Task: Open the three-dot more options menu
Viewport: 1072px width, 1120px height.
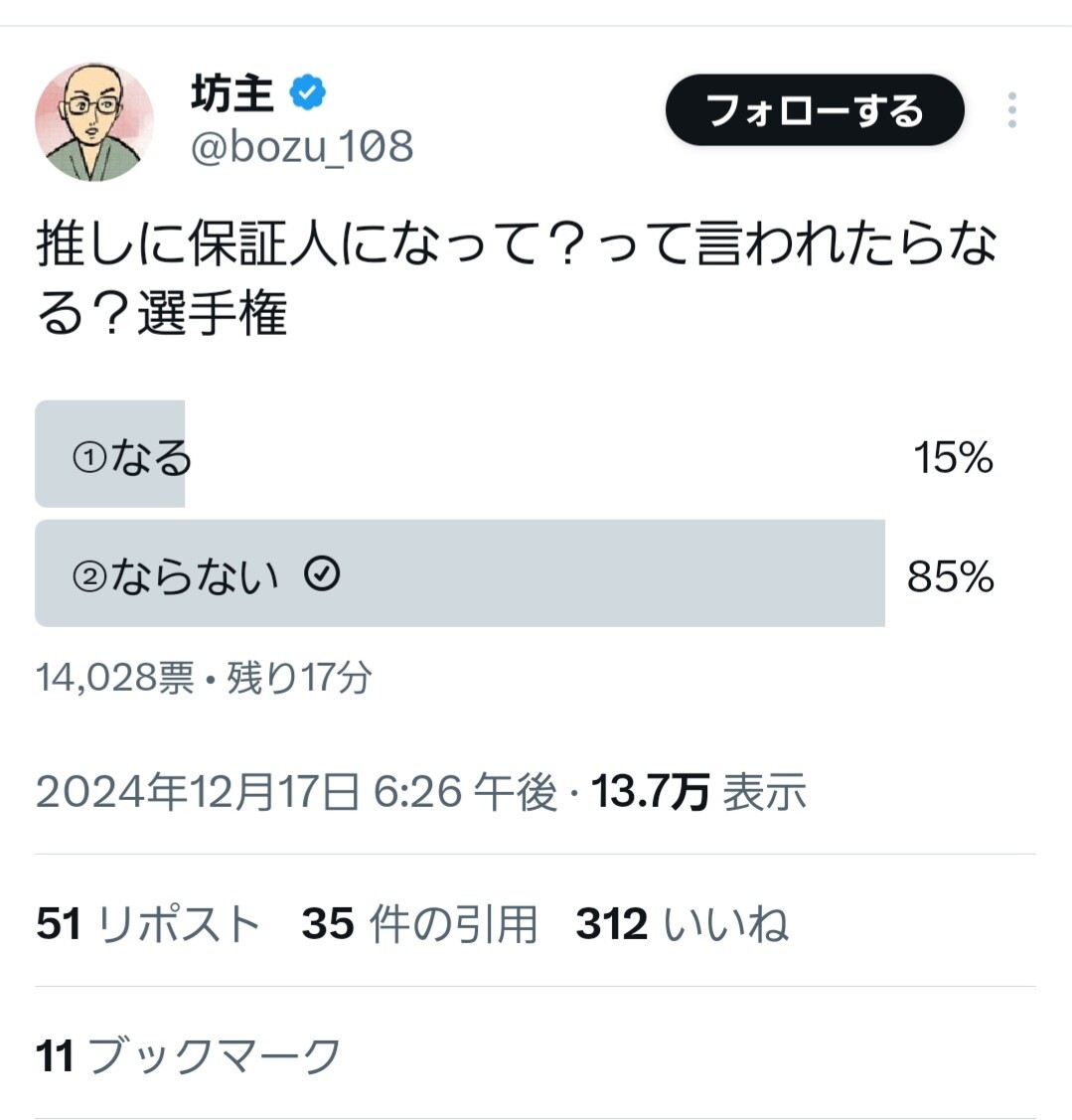Action: (1011, 110)
